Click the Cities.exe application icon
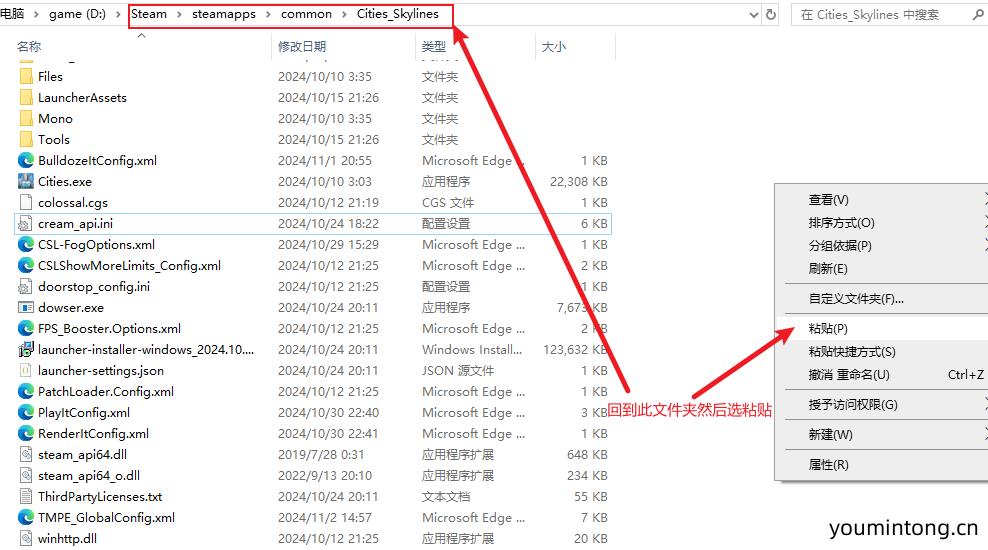988x550 pixels. (26, 181)
